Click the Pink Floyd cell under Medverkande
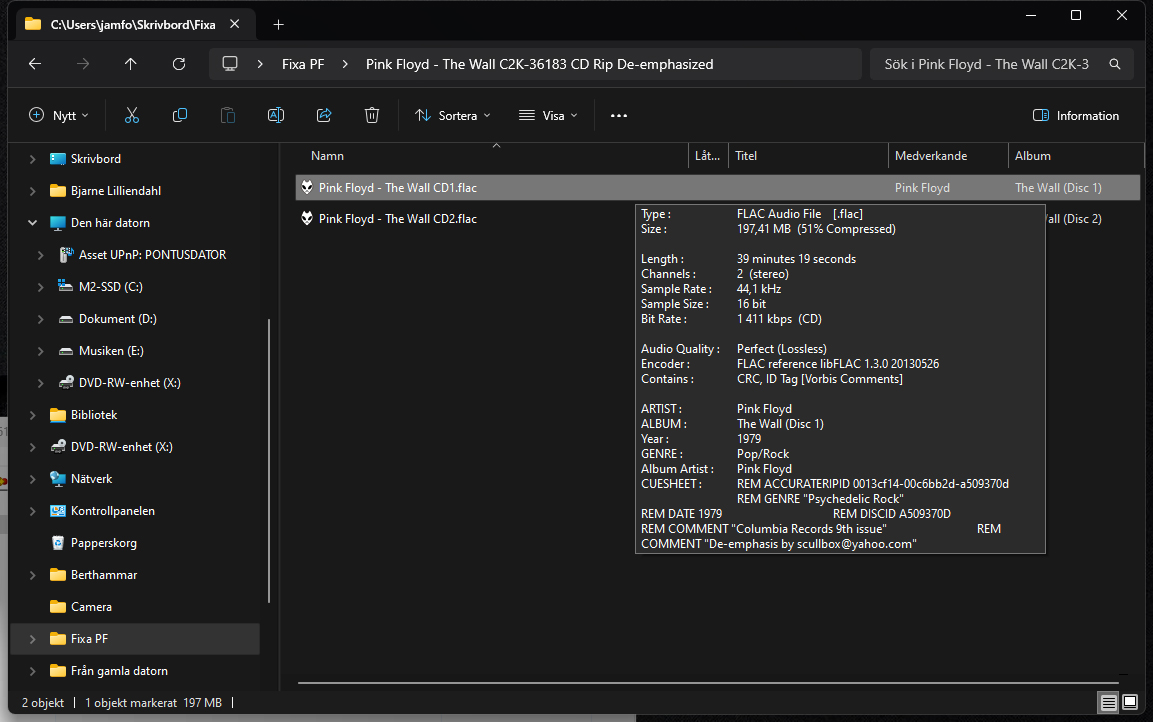Screen dimensions: 1153x722 coord(922,187)
